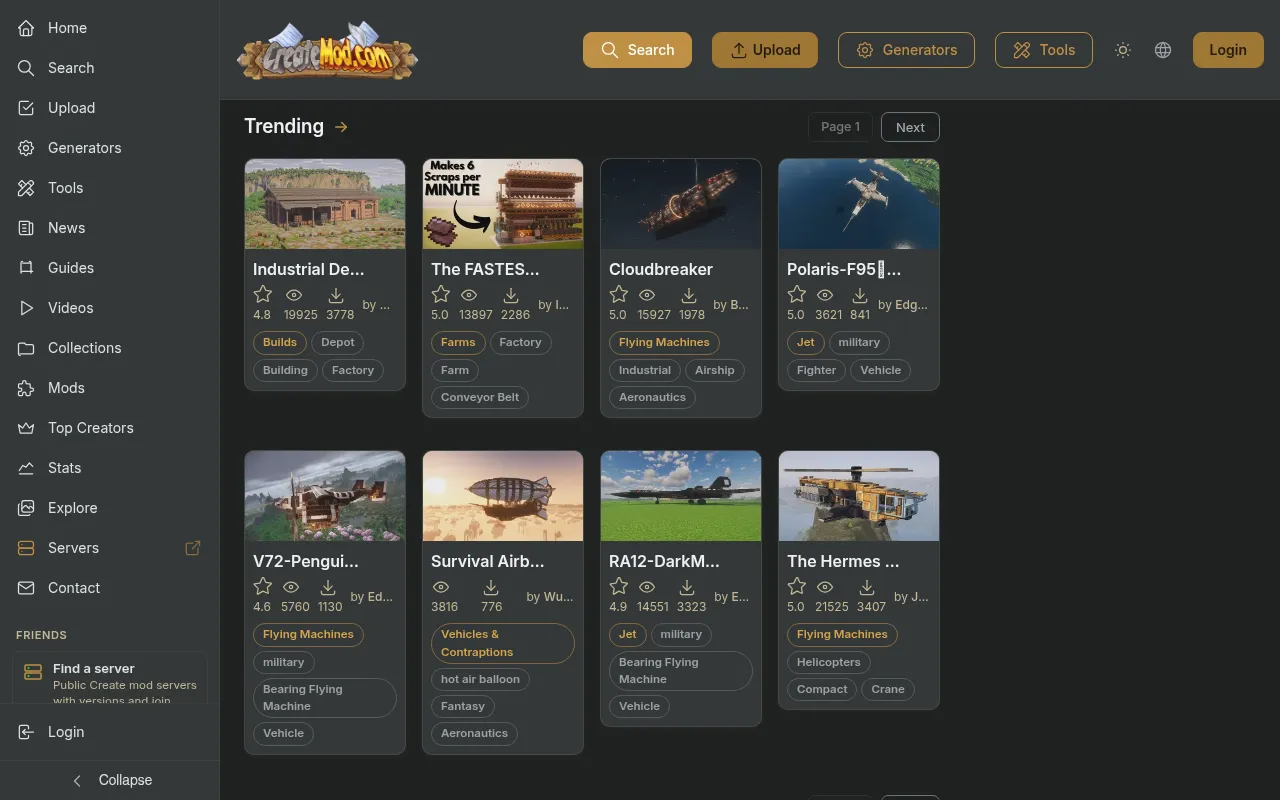Image resolution: width=1280 pixels, height=800 pixels.
Task: Click the eye icon on Survival Airb... card
Action: point(441,587)
